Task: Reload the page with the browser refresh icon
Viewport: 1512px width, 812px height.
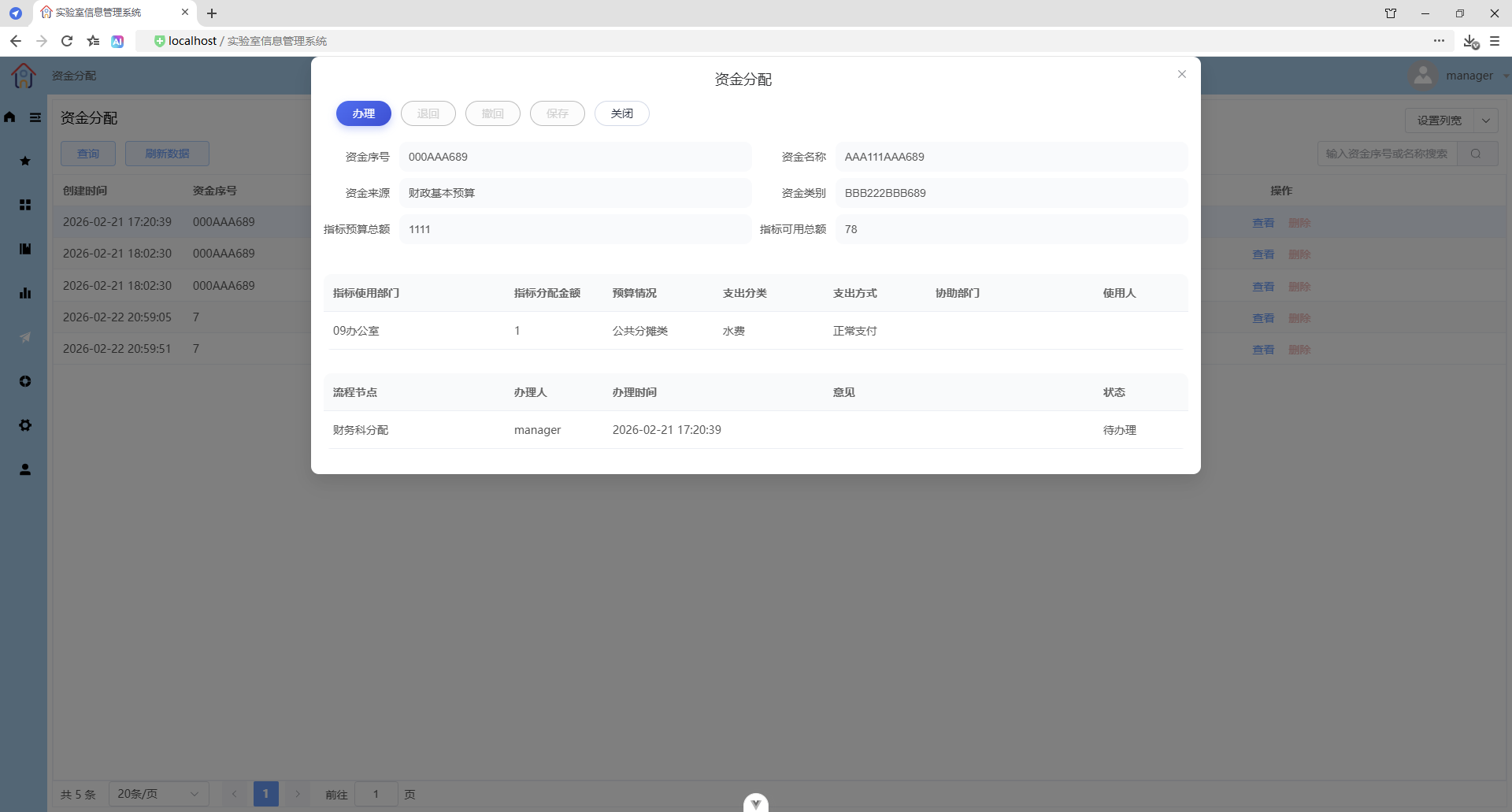Action: pyautogui.click(x=67, y=41)
